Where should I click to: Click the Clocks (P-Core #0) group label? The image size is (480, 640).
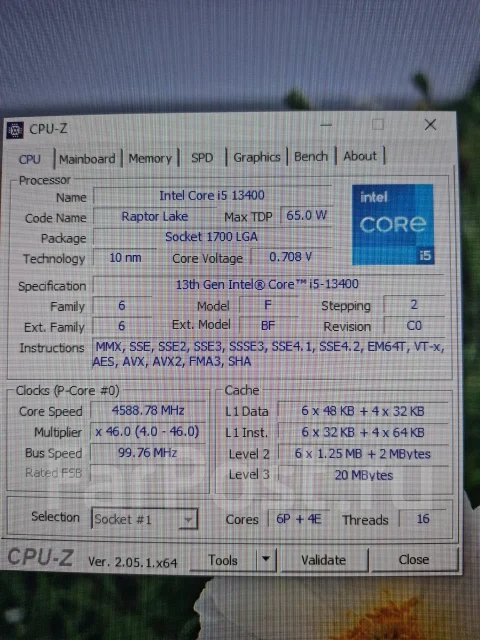(67, 391)
